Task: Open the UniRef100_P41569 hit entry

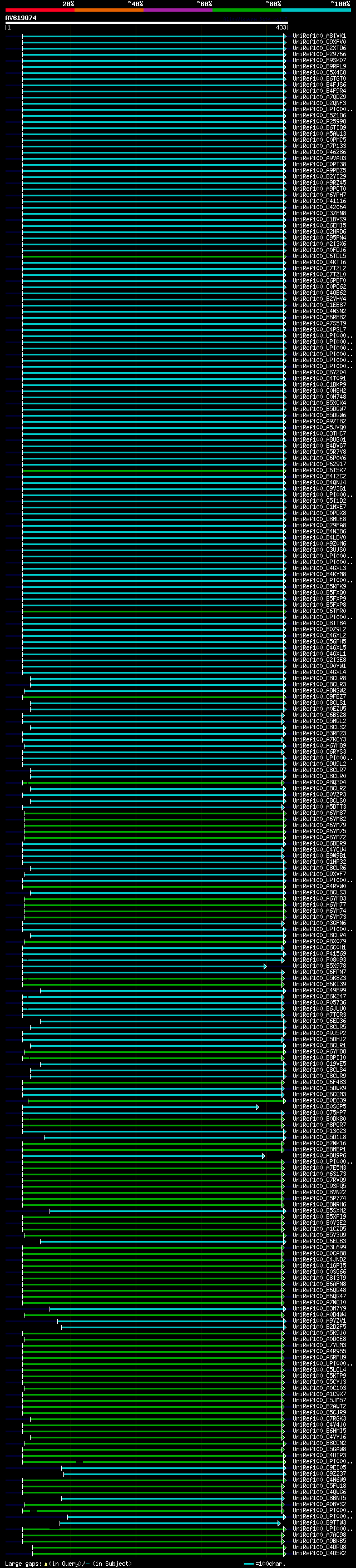Action: click(x=319, y=954)
